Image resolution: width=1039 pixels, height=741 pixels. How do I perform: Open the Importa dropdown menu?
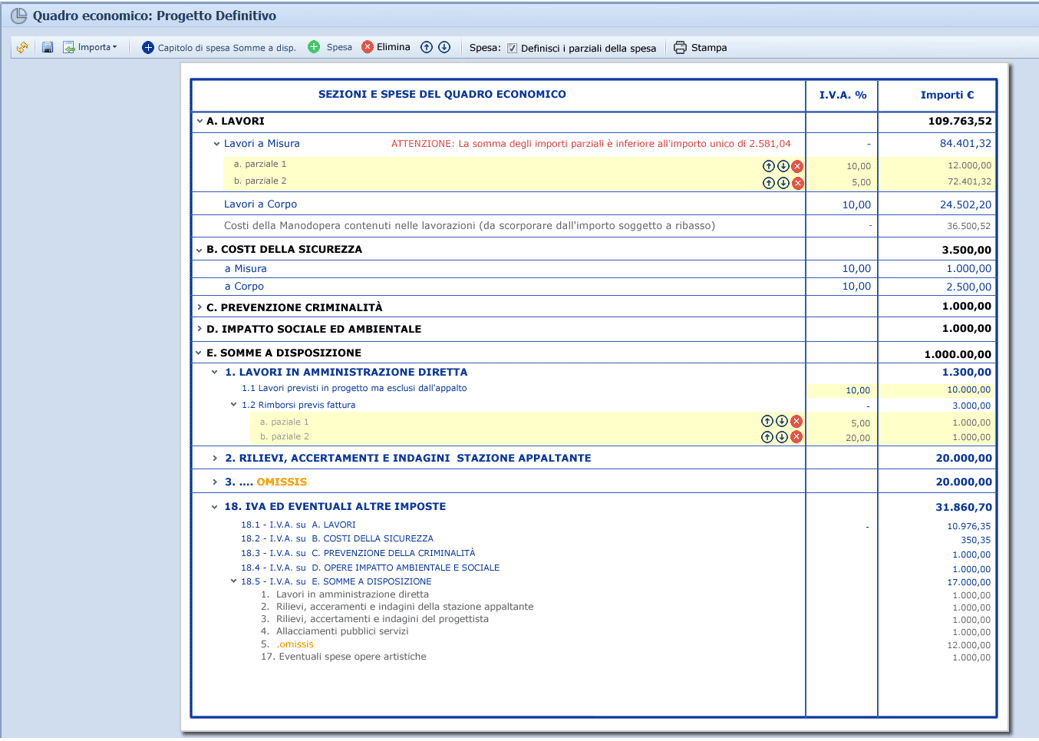(x=91, y=48)
